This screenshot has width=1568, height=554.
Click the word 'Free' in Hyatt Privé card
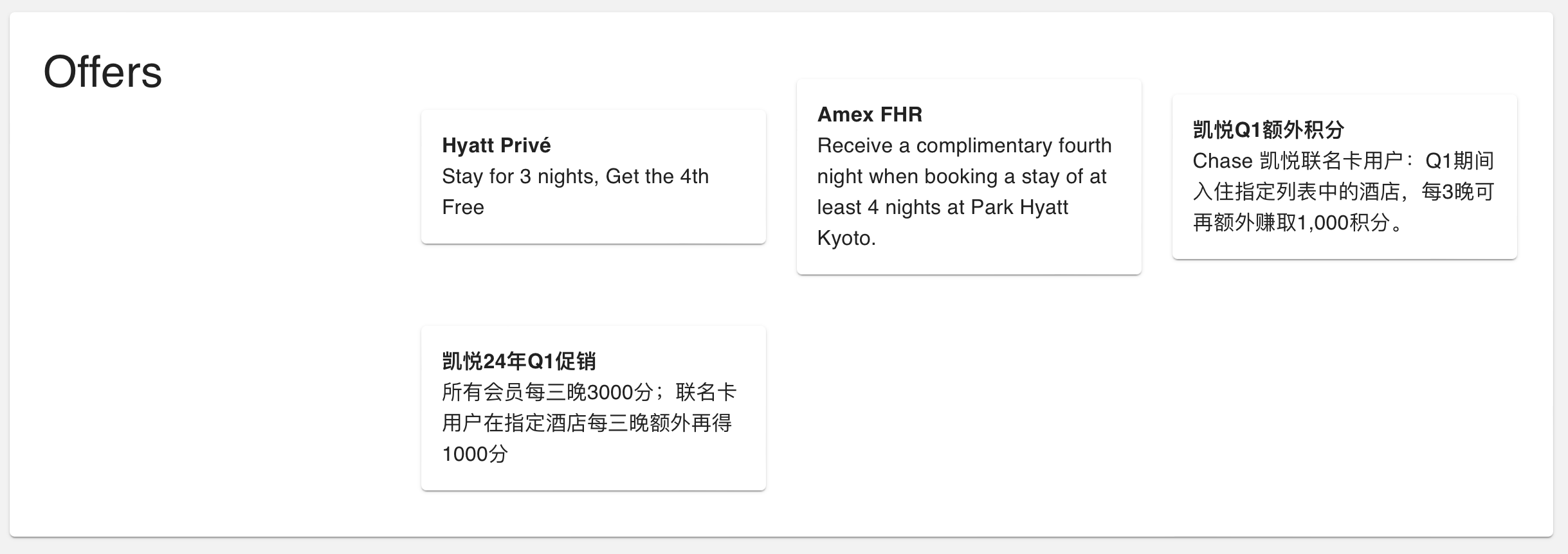click(462, 207)
